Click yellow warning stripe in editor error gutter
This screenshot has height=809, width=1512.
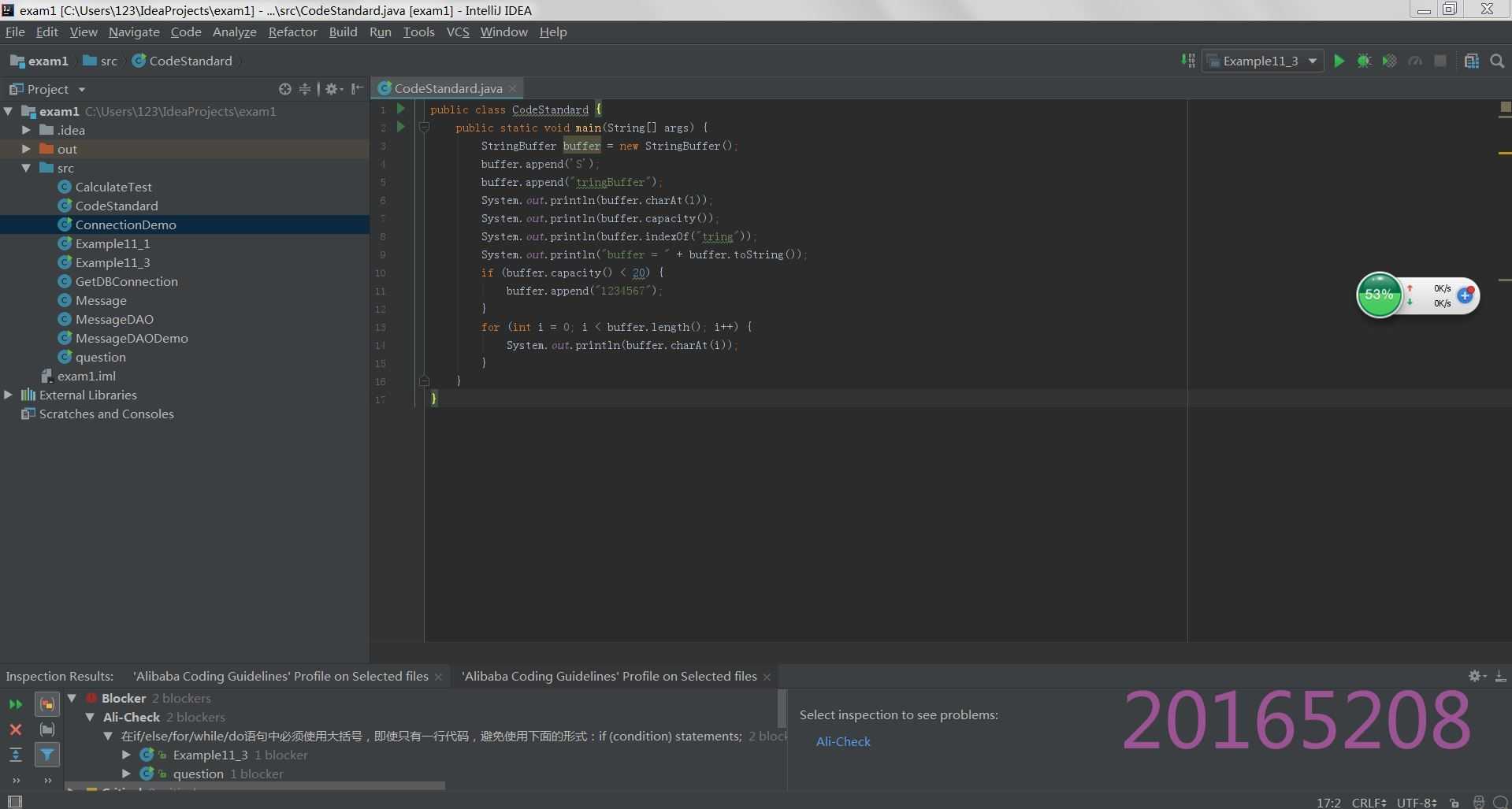[x=1504, y=153]
